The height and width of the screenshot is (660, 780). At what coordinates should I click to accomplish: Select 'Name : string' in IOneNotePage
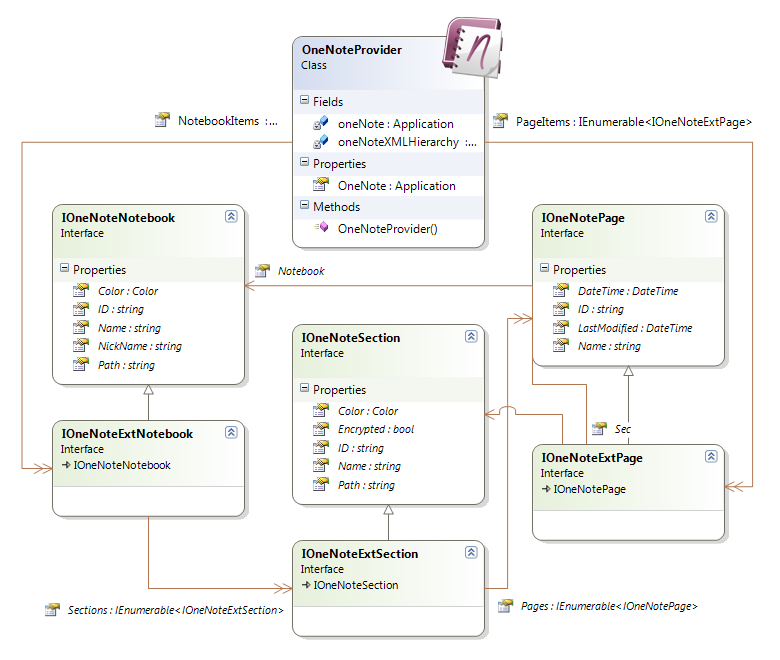(609, 346)
